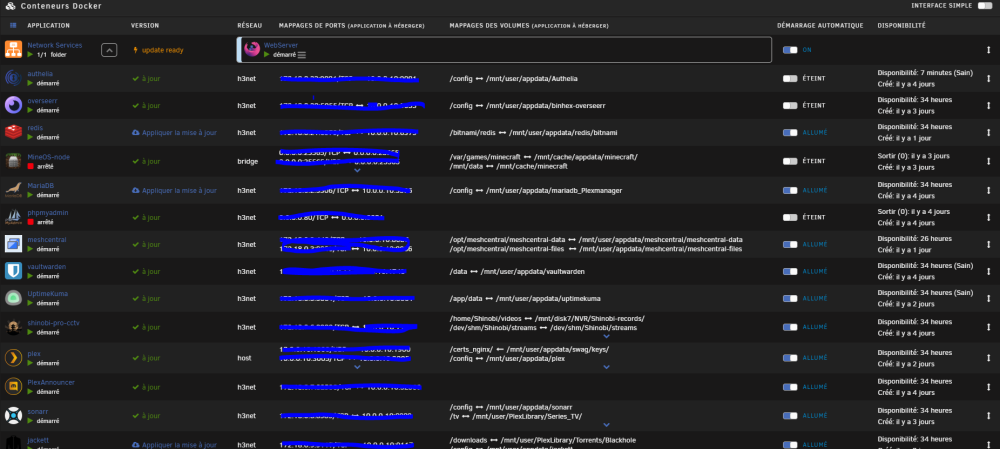This screenshot has height=449, width=1000.
Task: Expand sonarr volume mappings chevron
Action: click(x=607, y=425)
